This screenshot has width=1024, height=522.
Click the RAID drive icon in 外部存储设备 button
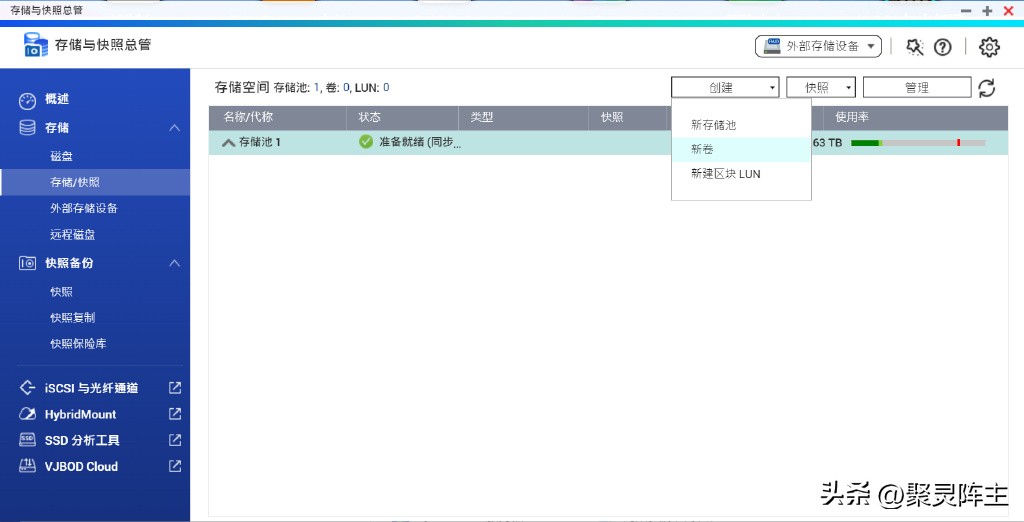[773, 46]
